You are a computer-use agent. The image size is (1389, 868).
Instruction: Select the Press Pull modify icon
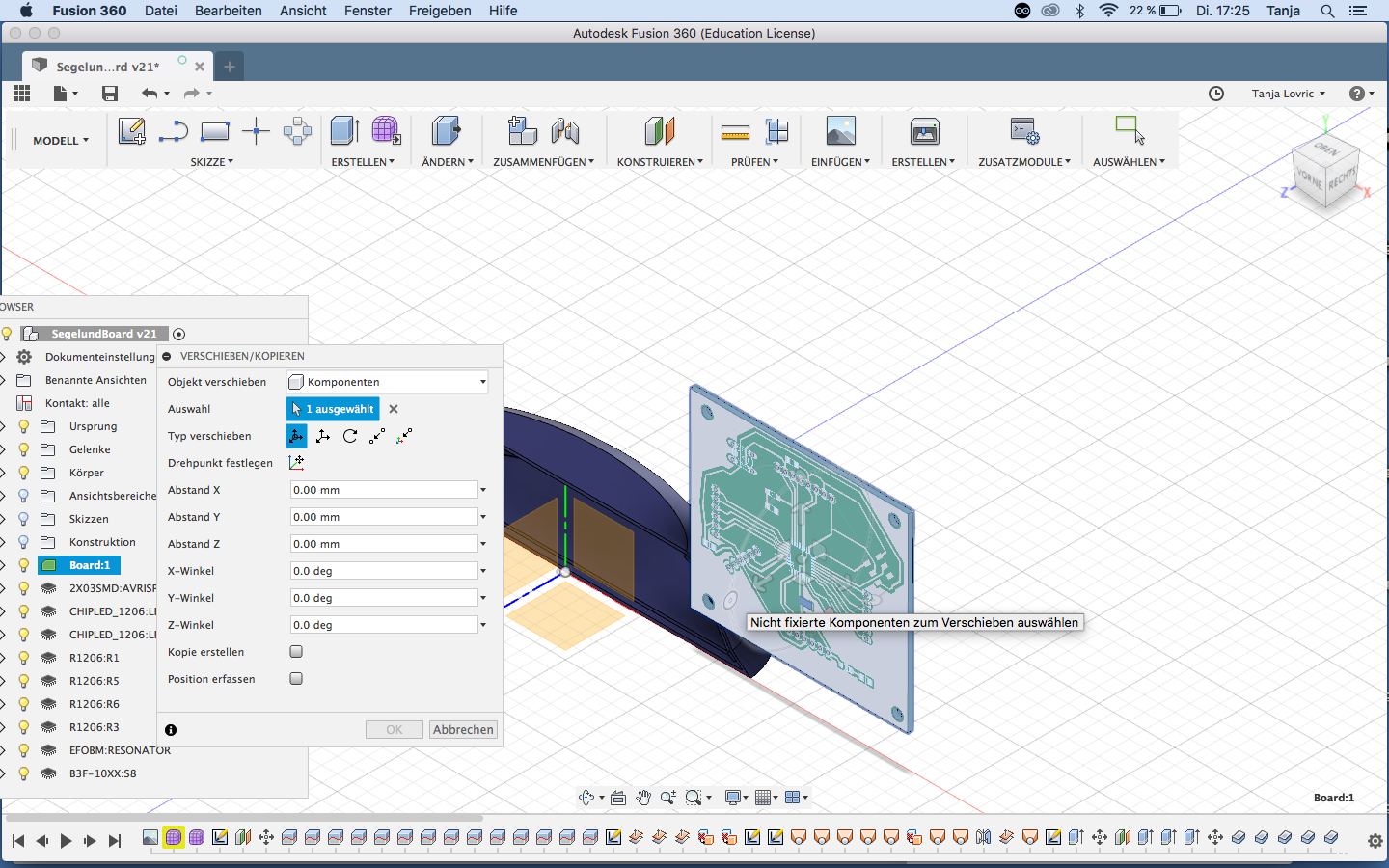pyautogui.click(x=447, y=131)
